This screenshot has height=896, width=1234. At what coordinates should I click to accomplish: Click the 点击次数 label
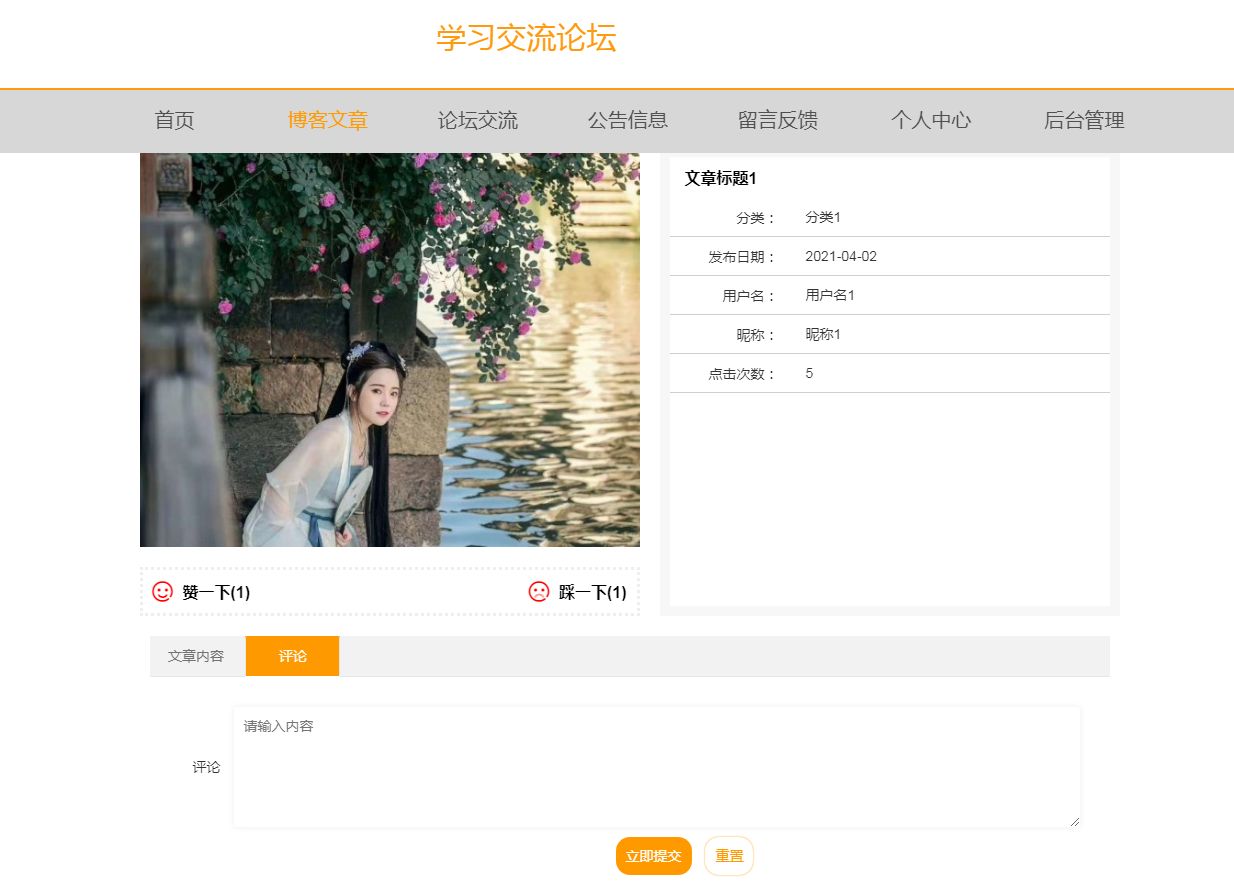[x=739, y=374]
